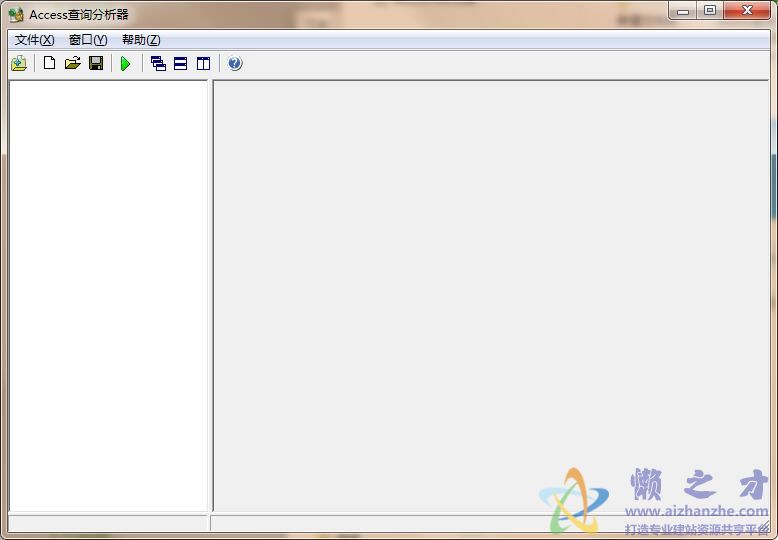Maximize the Access查询分析器 window

point(710,10)
